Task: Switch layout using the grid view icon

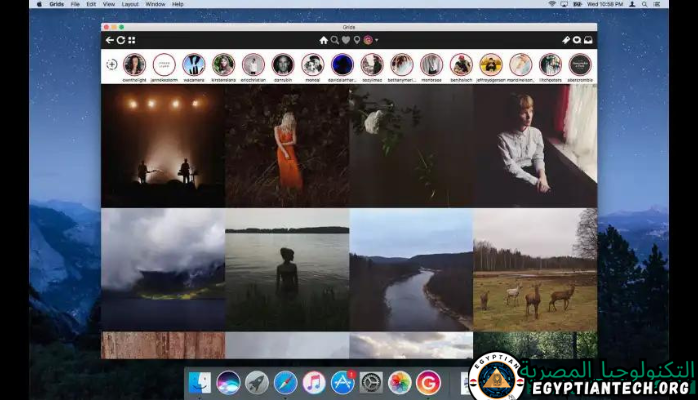Action: [x=132, y=40]
